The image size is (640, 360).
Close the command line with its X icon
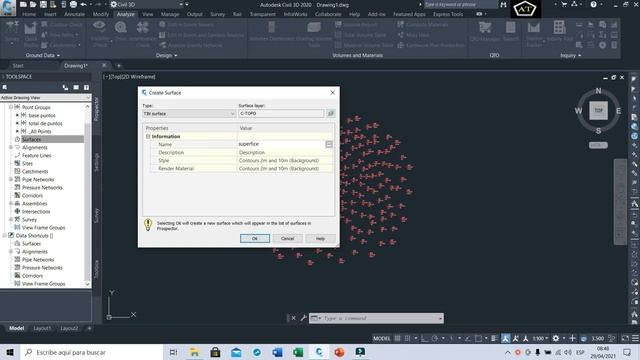pos(293,318)
